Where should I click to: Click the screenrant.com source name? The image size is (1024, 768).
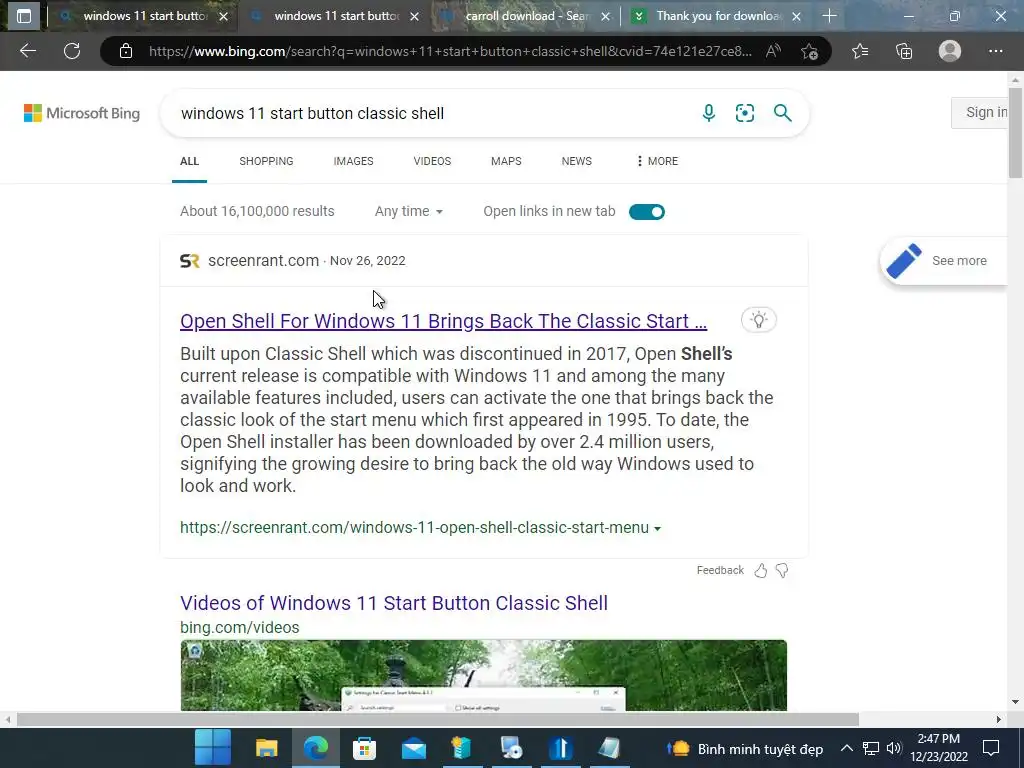(x=263, y=261)
